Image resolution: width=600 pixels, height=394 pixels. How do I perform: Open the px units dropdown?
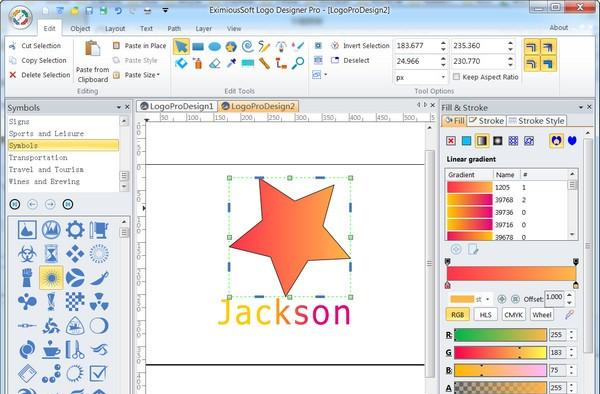pos(420,77)
